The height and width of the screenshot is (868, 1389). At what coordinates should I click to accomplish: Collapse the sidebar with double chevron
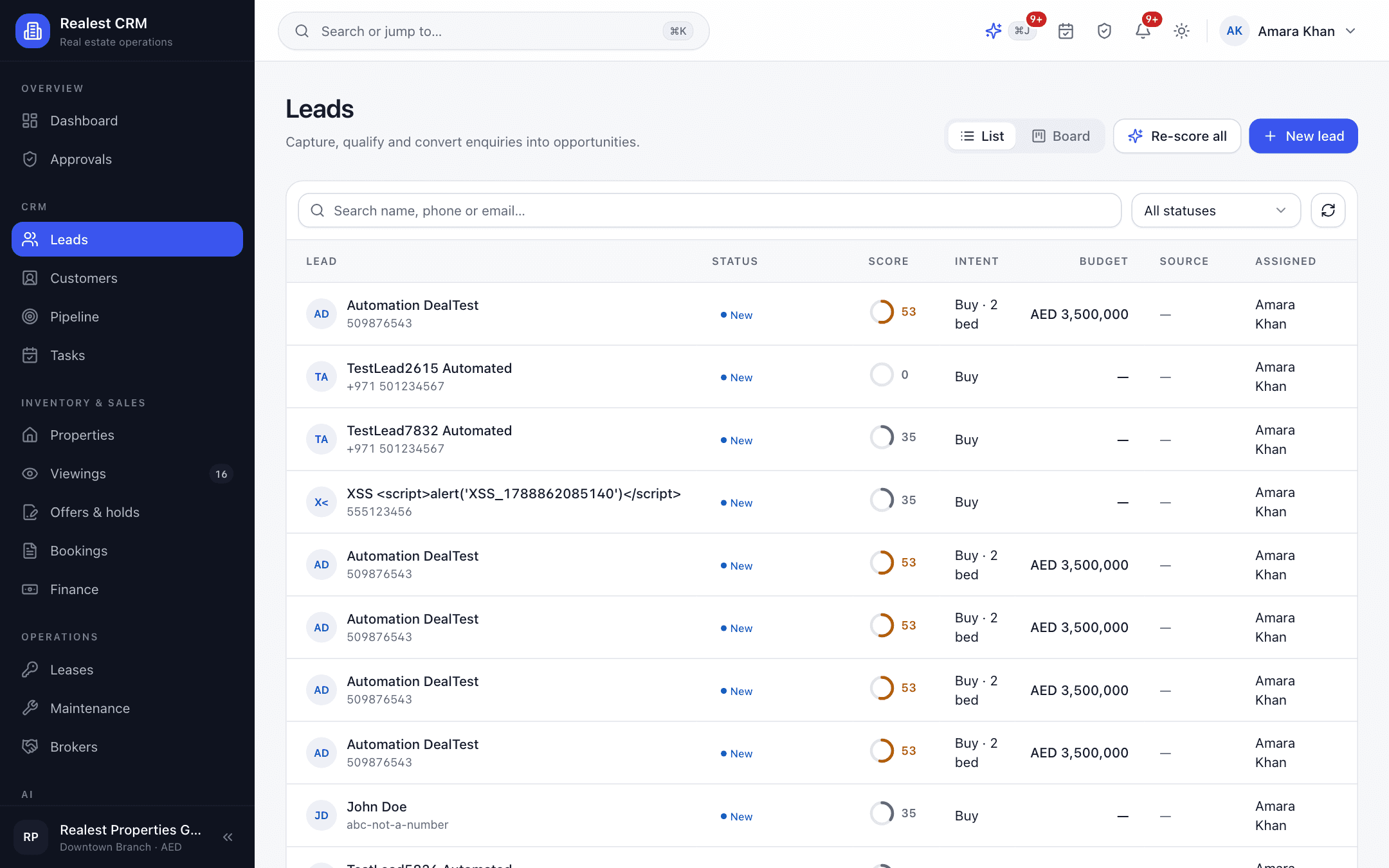click(228, 837)
